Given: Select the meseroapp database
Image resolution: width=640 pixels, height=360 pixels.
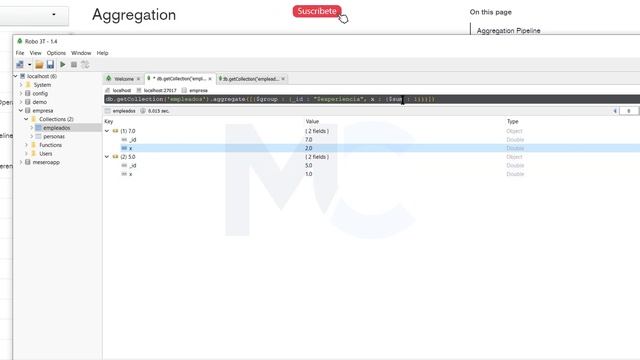Looking at the screenshot, I should (46, 162).
